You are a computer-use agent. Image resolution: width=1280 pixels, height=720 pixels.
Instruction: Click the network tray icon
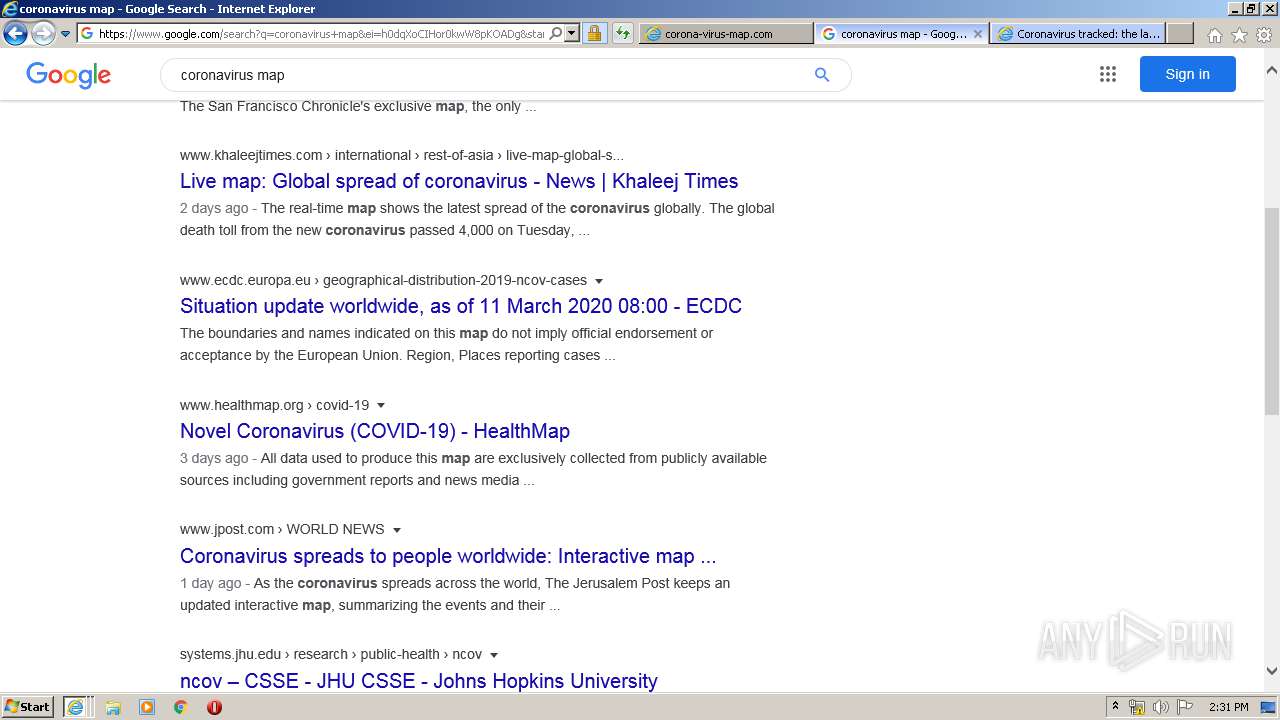click(1137, 707)
